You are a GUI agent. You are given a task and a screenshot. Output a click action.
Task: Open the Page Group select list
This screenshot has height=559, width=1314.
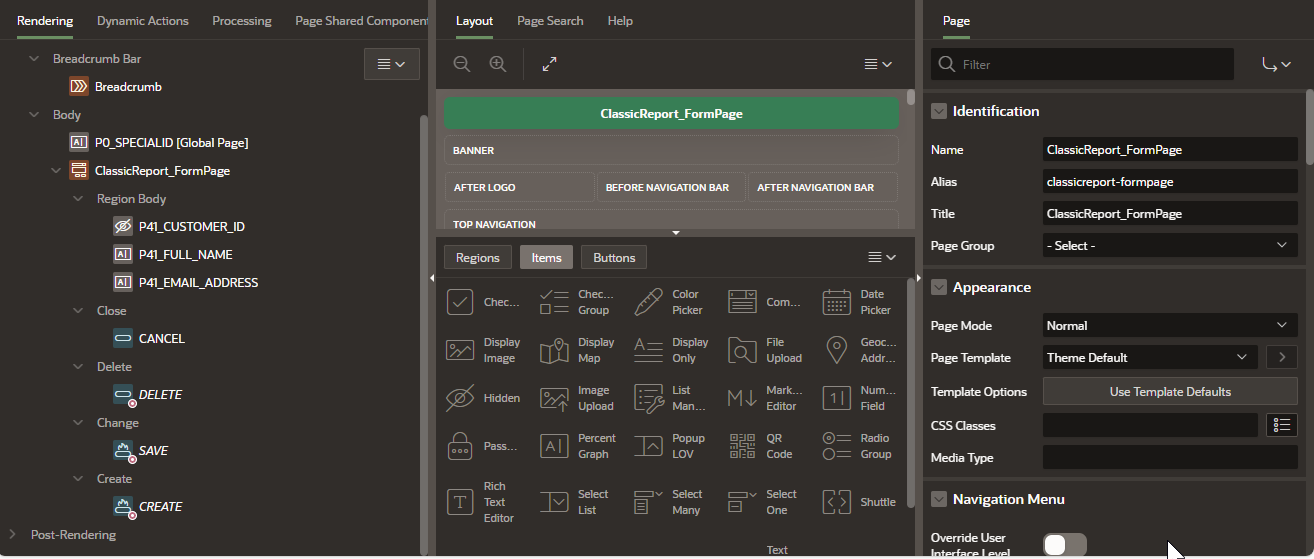tap(1170, 245)
